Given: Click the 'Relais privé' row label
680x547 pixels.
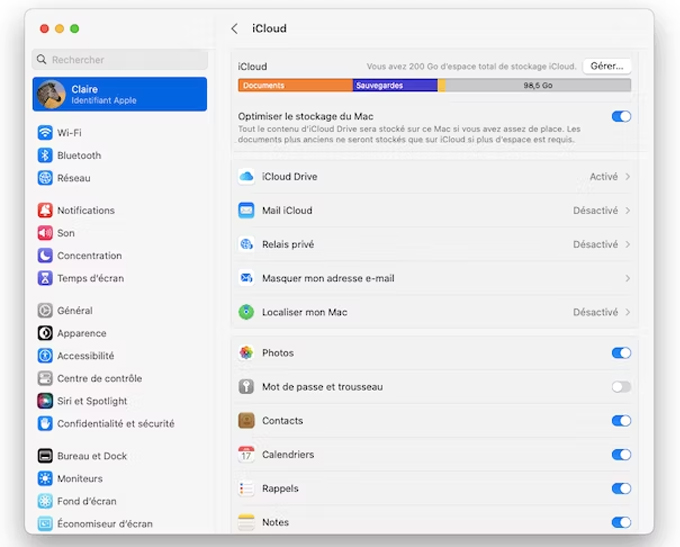Looking at the screenshot, I should 288,244.
